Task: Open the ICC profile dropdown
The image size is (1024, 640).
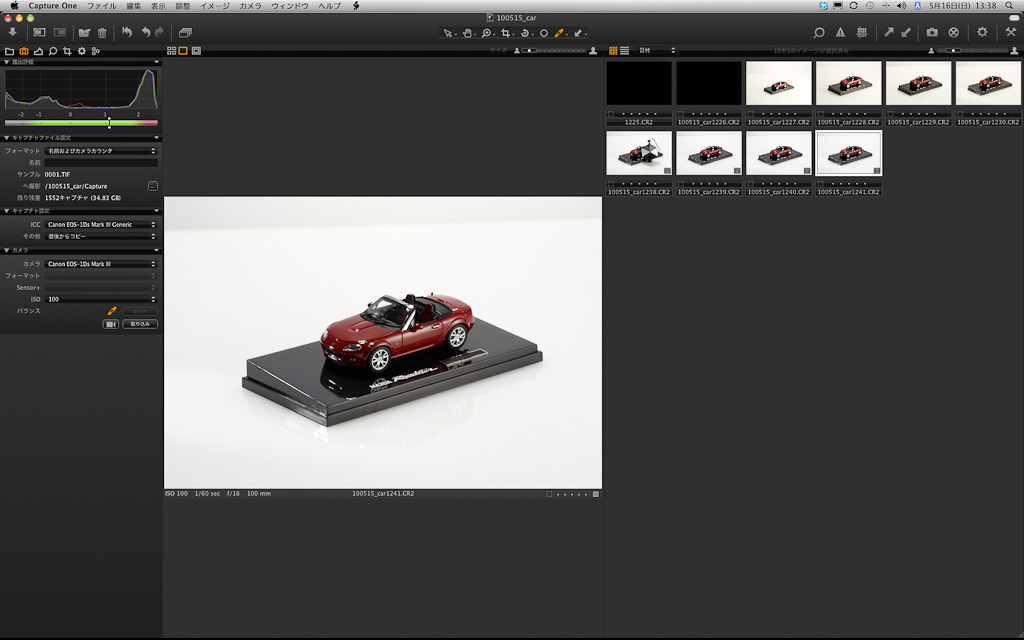Action: click(x=102, y=224)
